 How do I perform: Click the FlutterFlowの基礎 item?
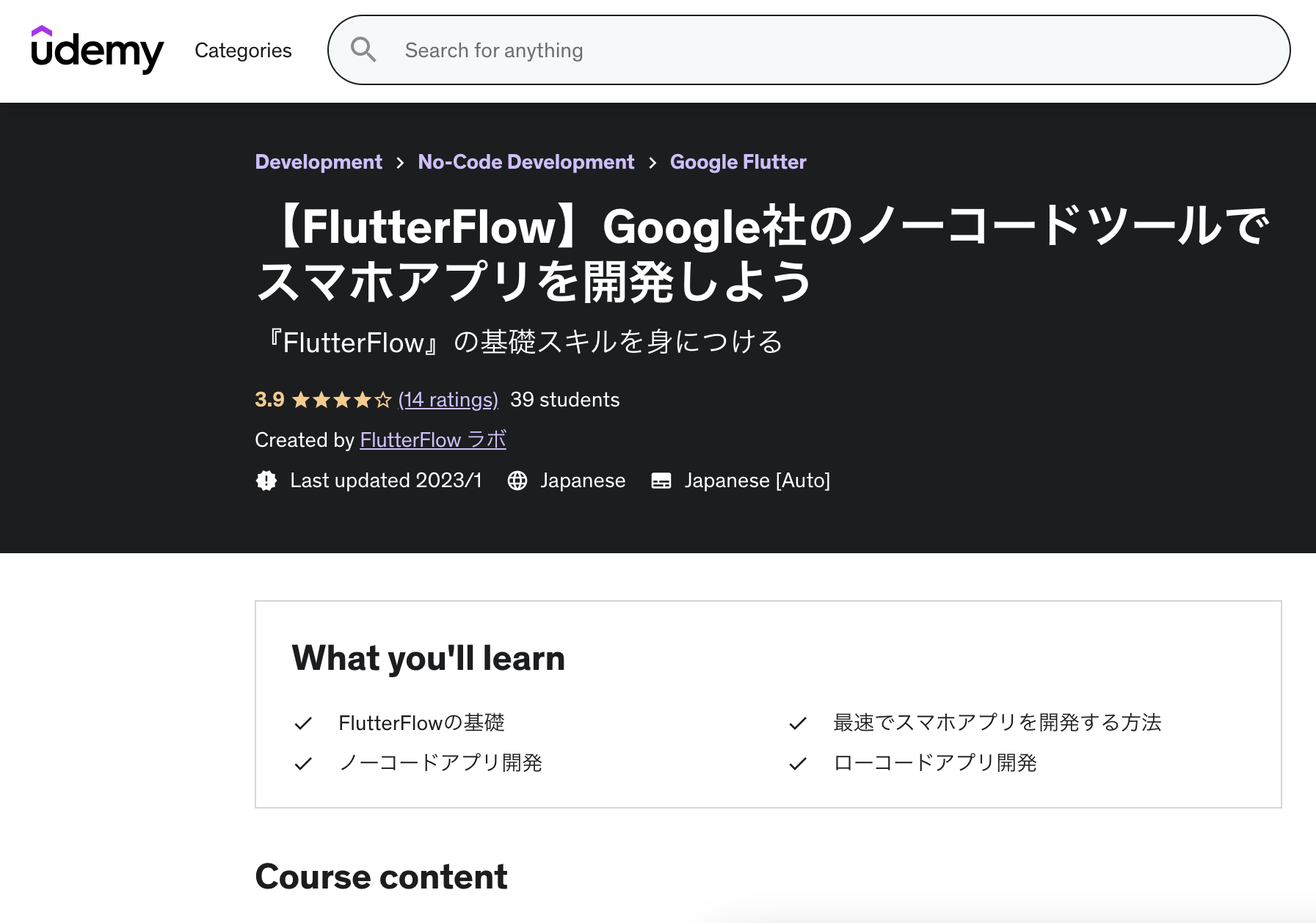tap(422, 723)
